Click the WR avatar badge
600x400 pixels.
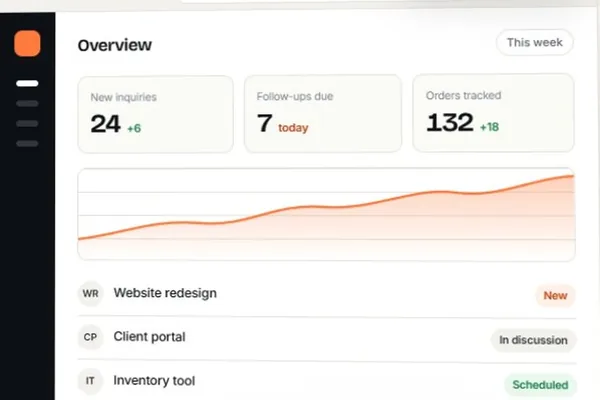click(x=91, y=294)
